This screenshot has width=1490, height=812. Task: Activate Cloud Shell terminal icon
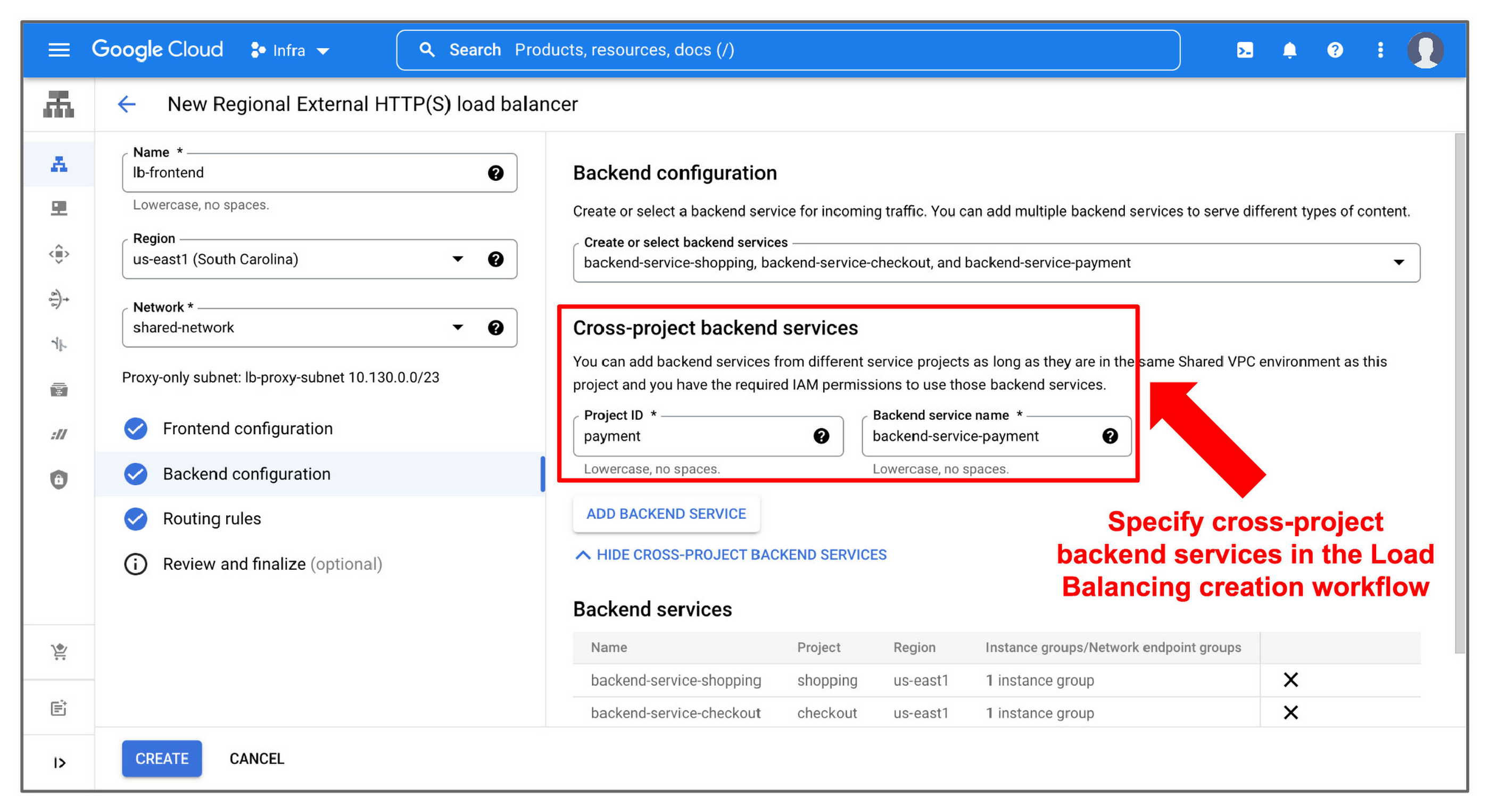point(1245,51)
